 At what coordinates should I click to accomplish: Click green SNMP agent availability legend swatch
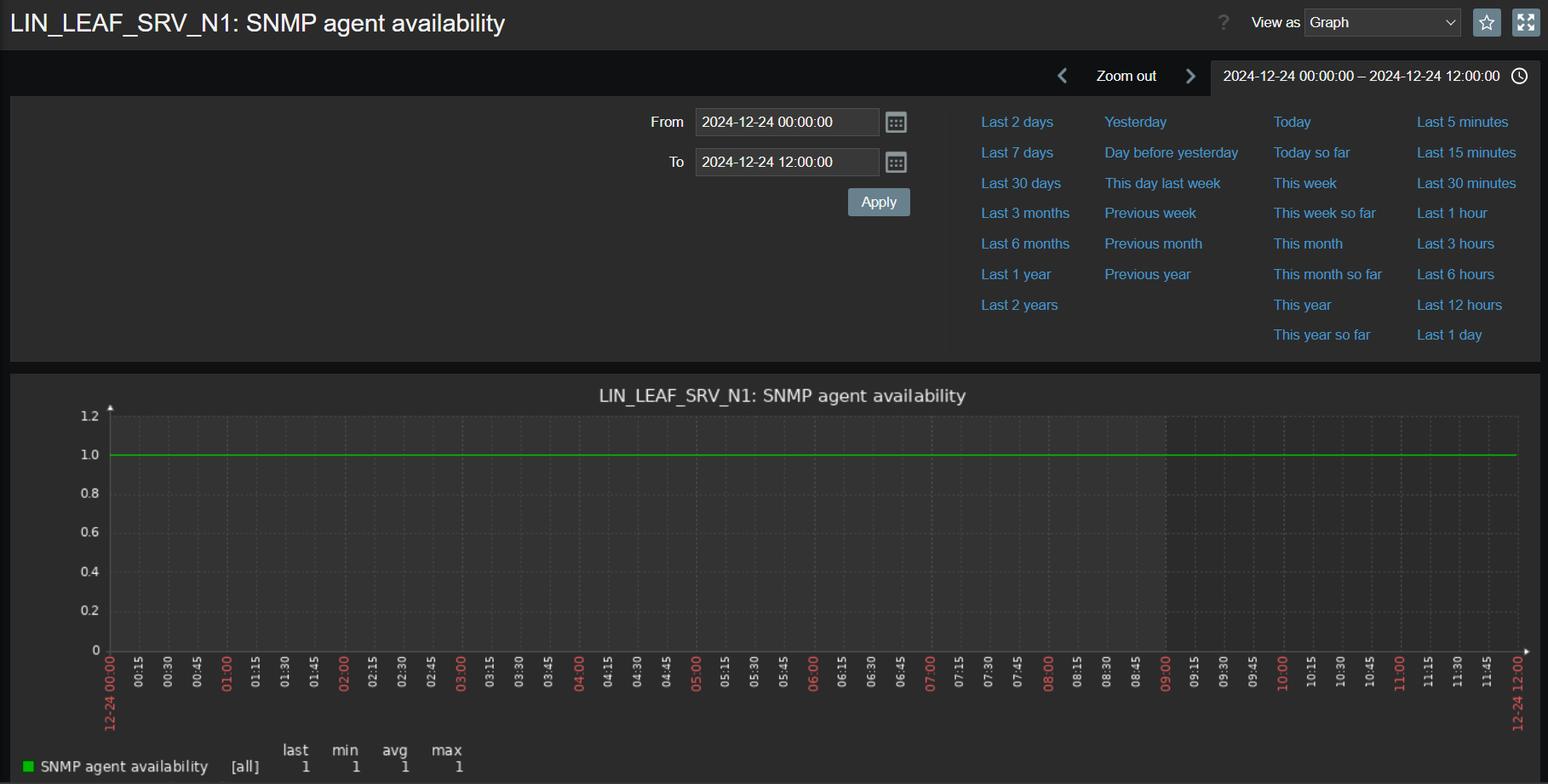pos(28,767)
